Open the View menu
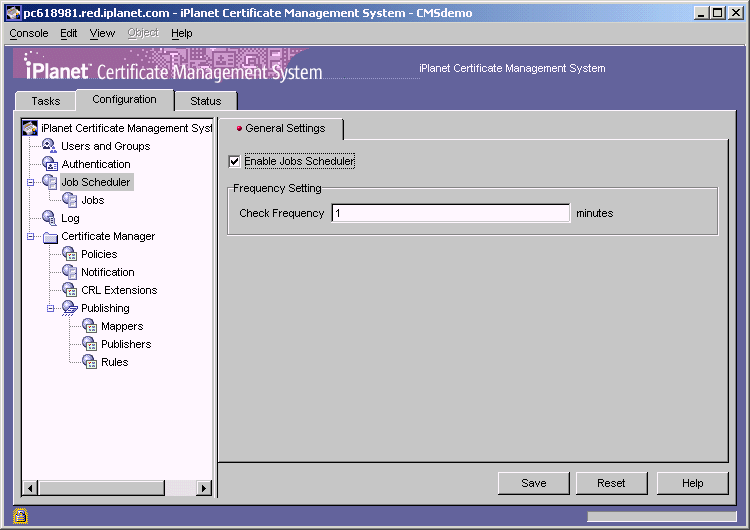This screenshot has width=750, height=530. (102, 33)
